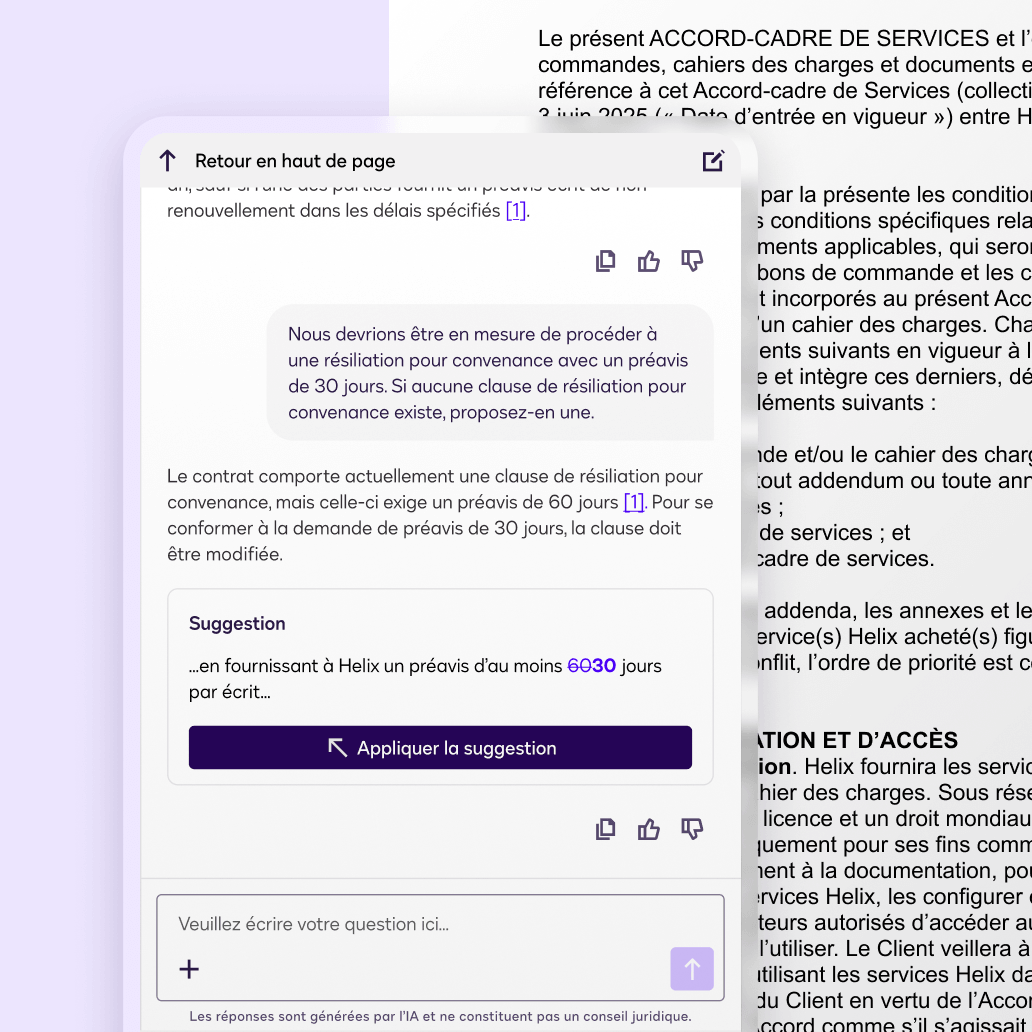
Task: Toggle thumbs-down on the suggestion response
Action: coord(691,829)
